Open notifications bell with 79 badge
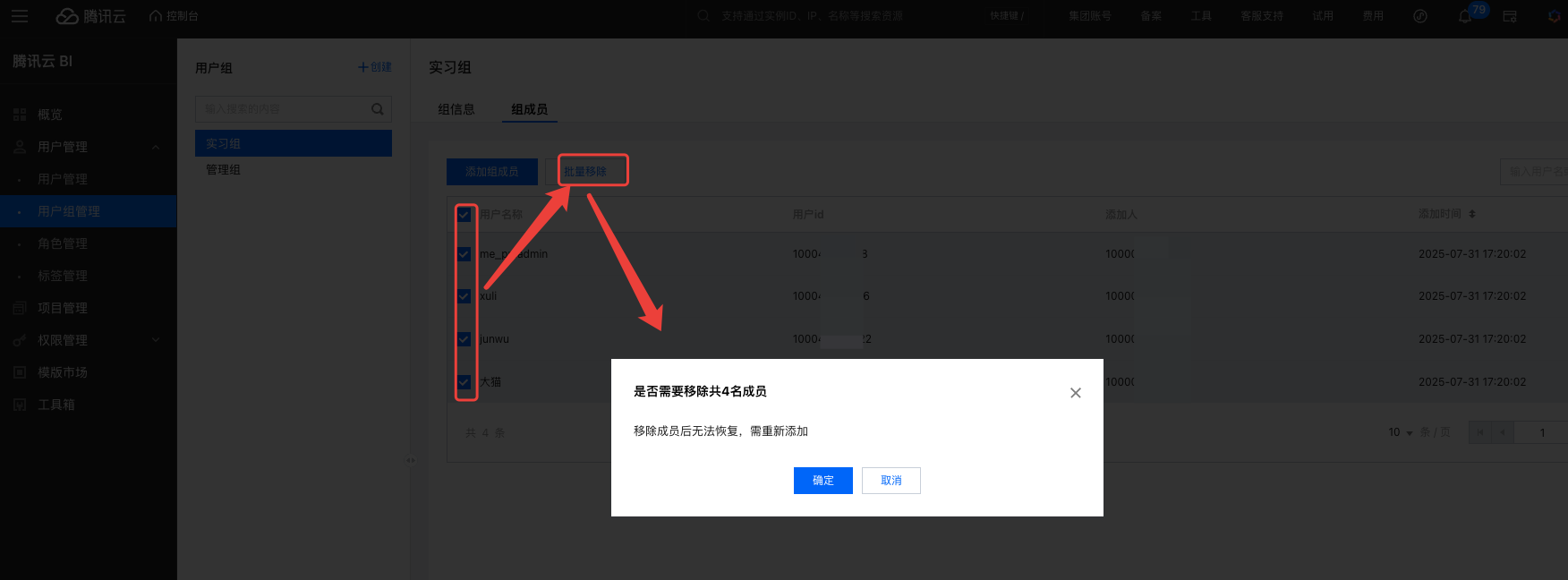The image size is (1568, 580). [x=1465, y=16]
